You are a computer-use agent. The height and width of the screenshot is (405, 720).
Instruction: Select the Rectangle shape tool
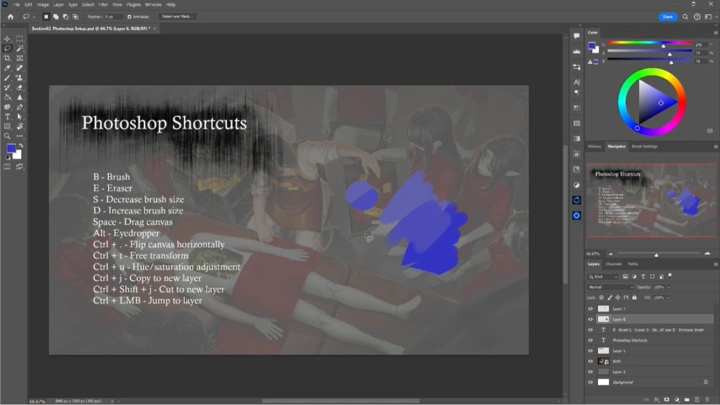(x=7, y=126)
